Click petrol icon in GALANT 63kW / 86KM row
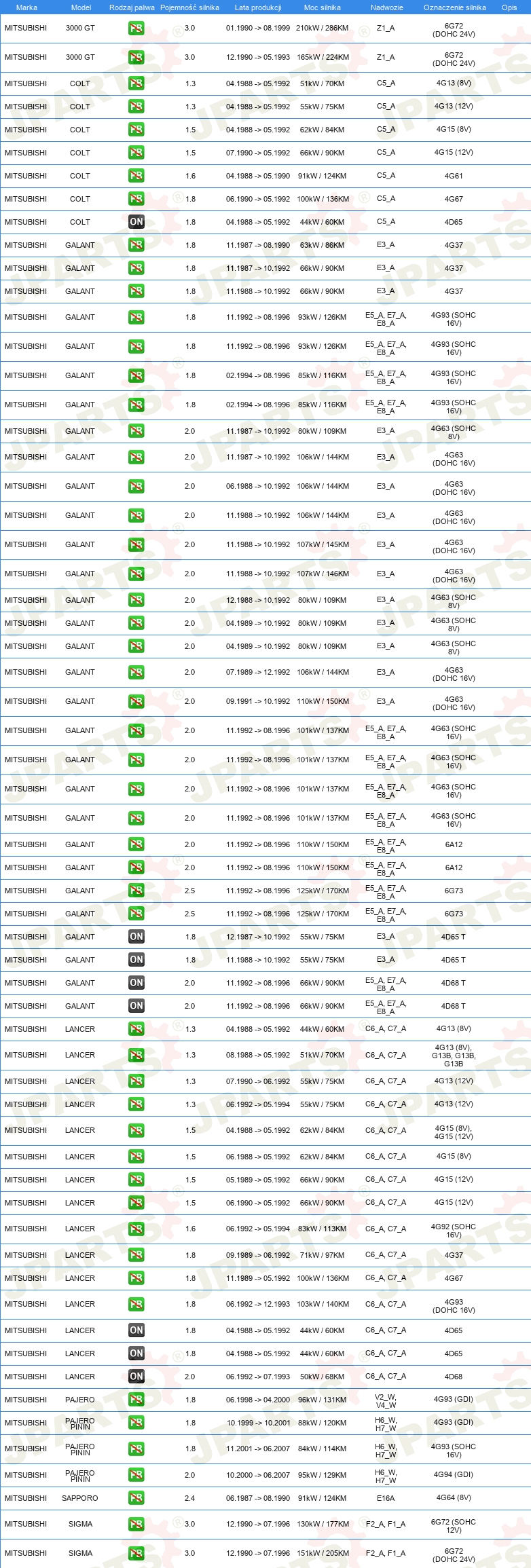 (x=136, y=245)
